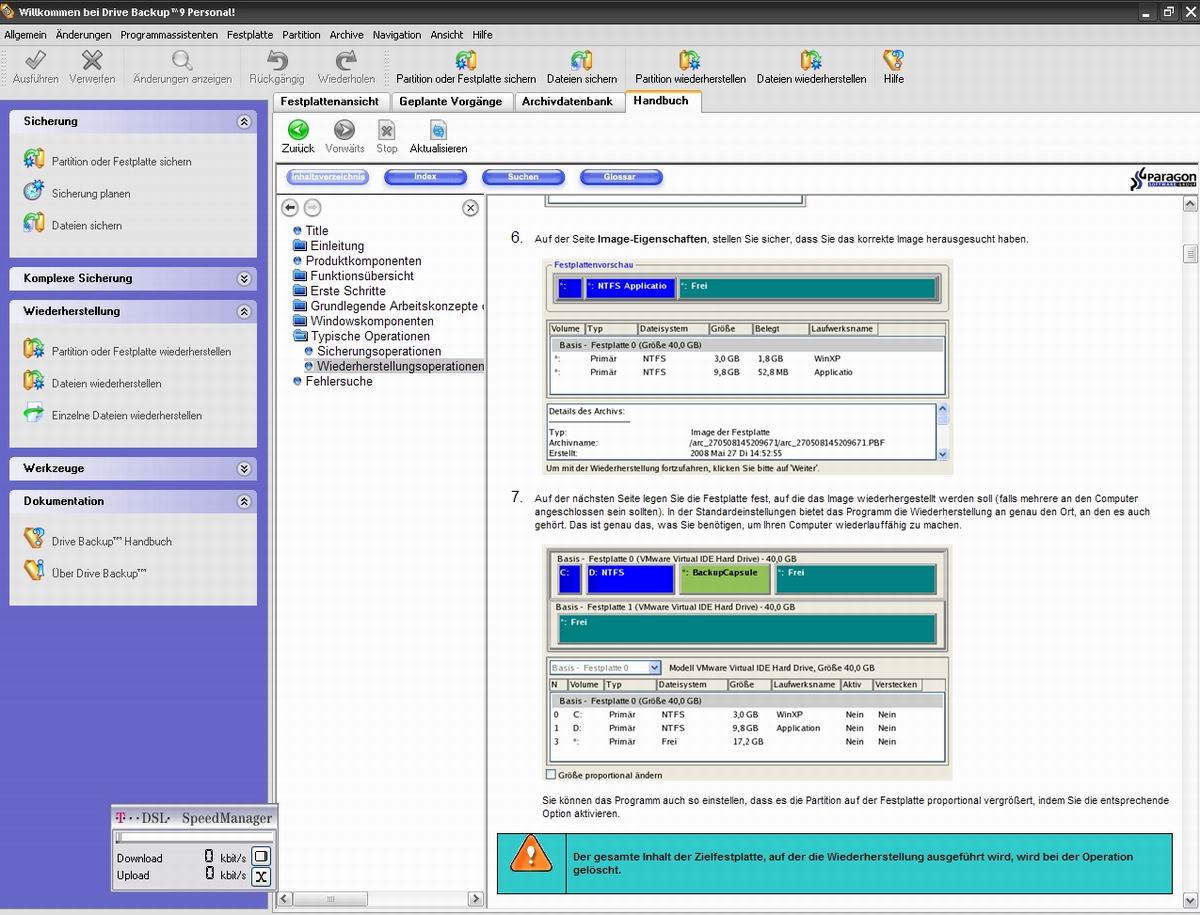The width and height of the screenshot is (1200, 915).
Task: Open Drive Backup Handbuch icon in sidebar
Action: tap(34, 539)
